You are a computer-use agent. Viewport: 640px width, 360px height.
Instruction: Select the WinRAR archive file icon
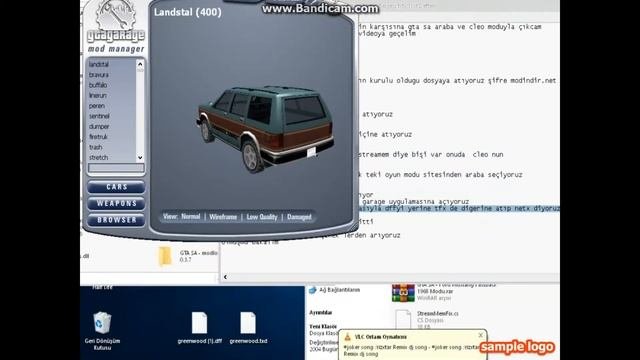click(403, 292)
